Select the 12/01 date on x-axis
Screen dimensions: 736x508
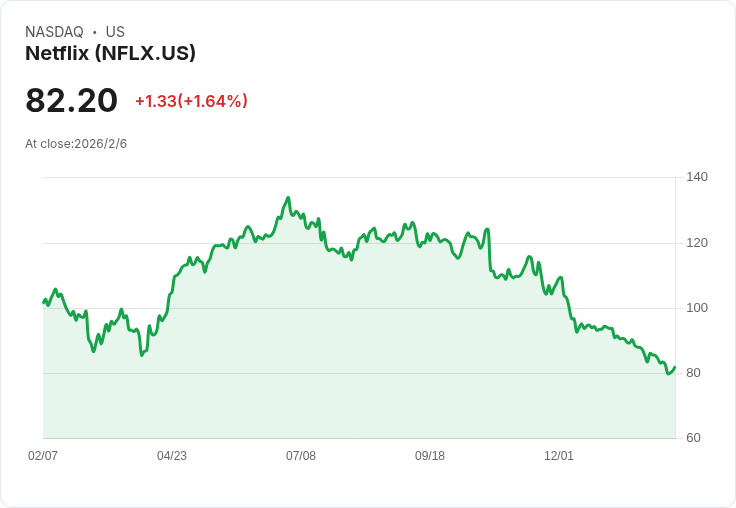[559, 455]
